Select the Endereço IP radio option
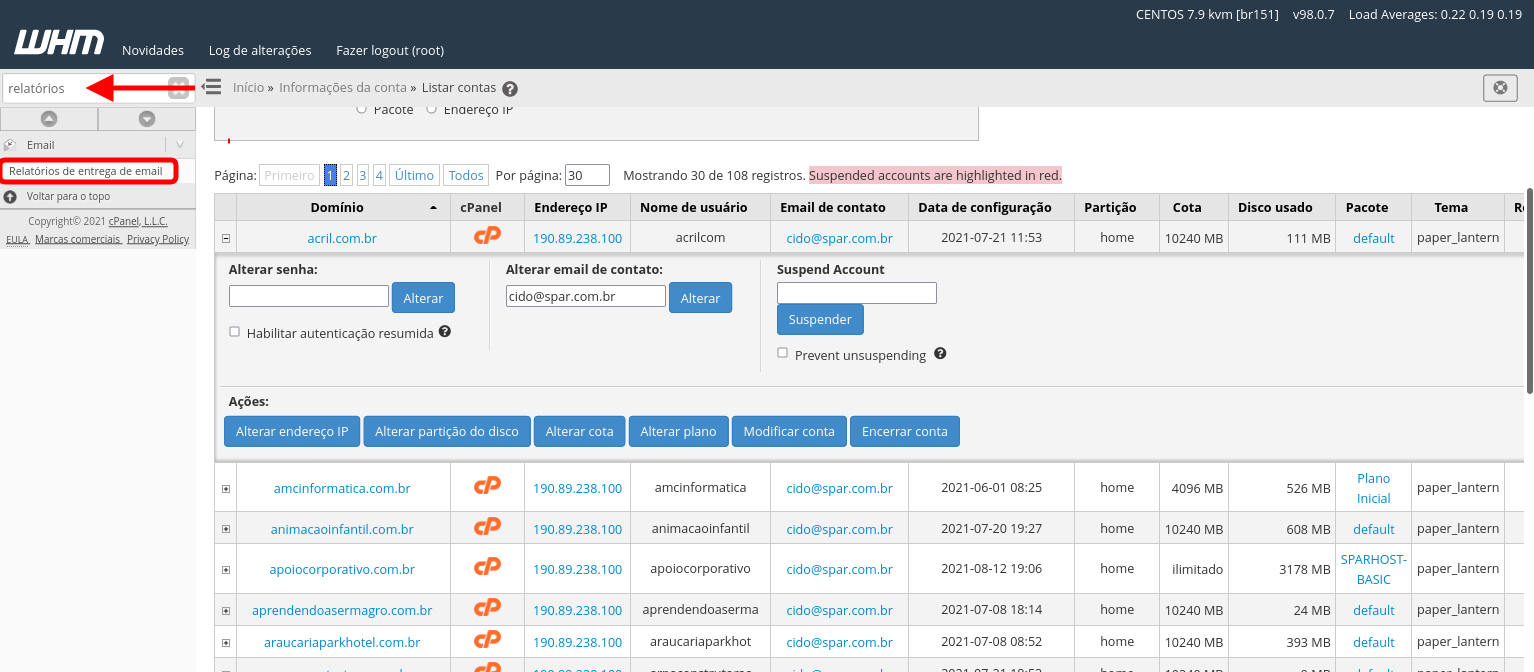Image resolution: width=1534 pixels, height=672 pixels. tap(432, 110)
